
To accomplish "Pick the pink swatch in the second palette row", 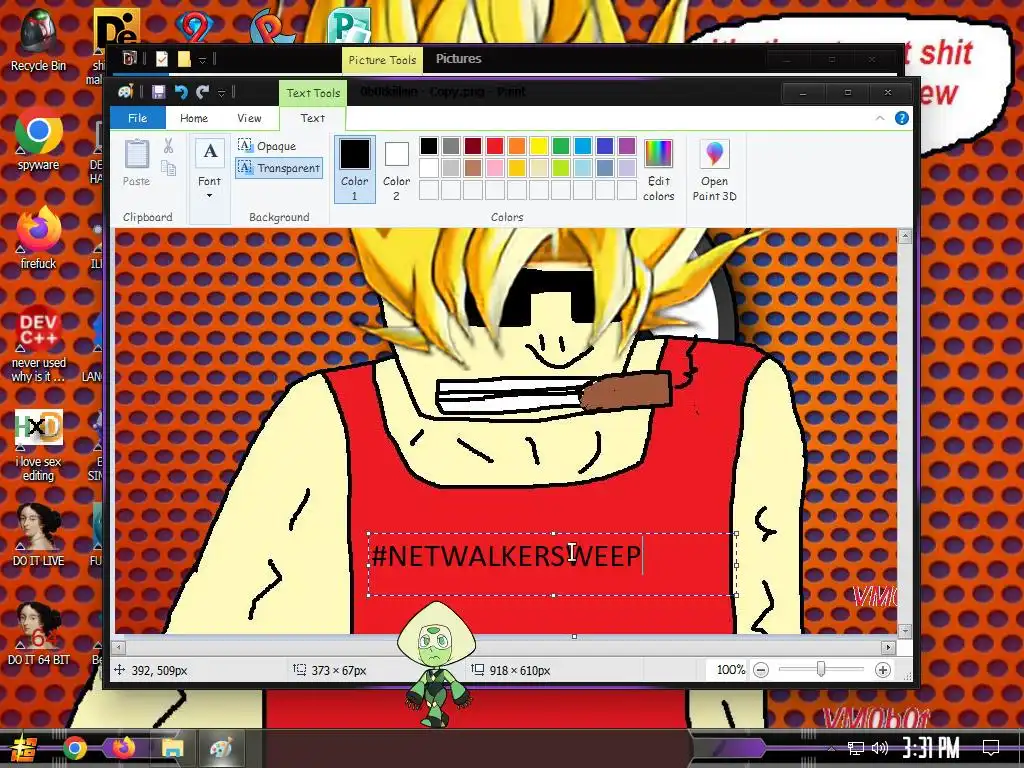I will pyautogui.click(x=494, y=168).
